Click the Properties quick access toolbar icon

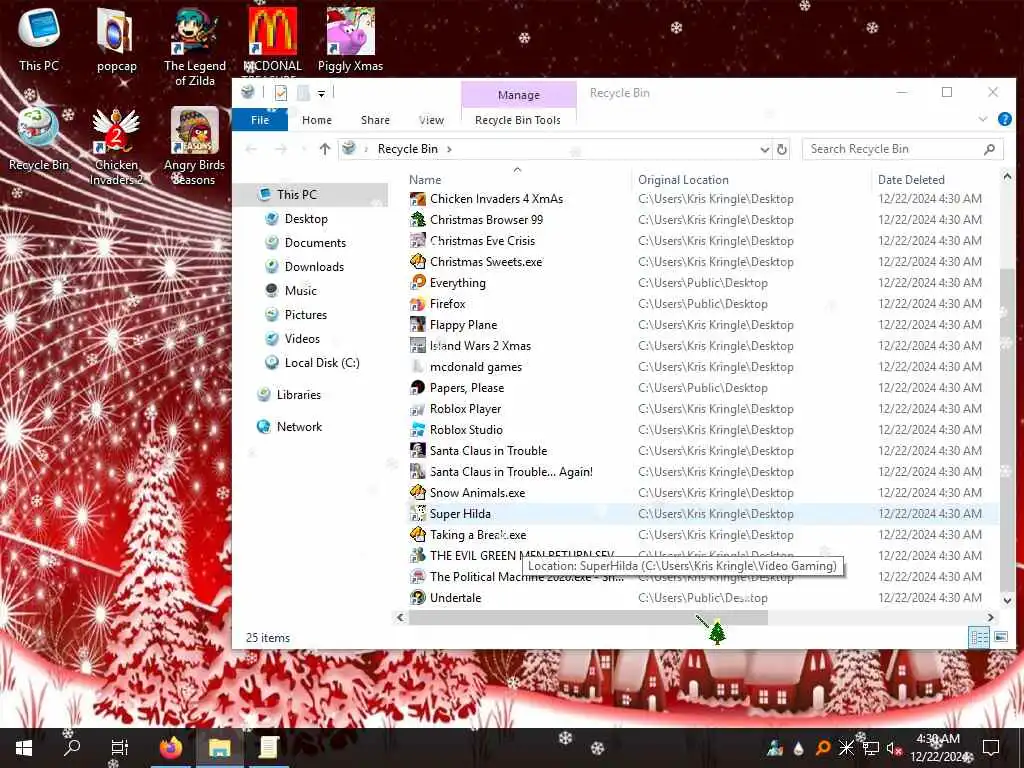coord(281,93)
